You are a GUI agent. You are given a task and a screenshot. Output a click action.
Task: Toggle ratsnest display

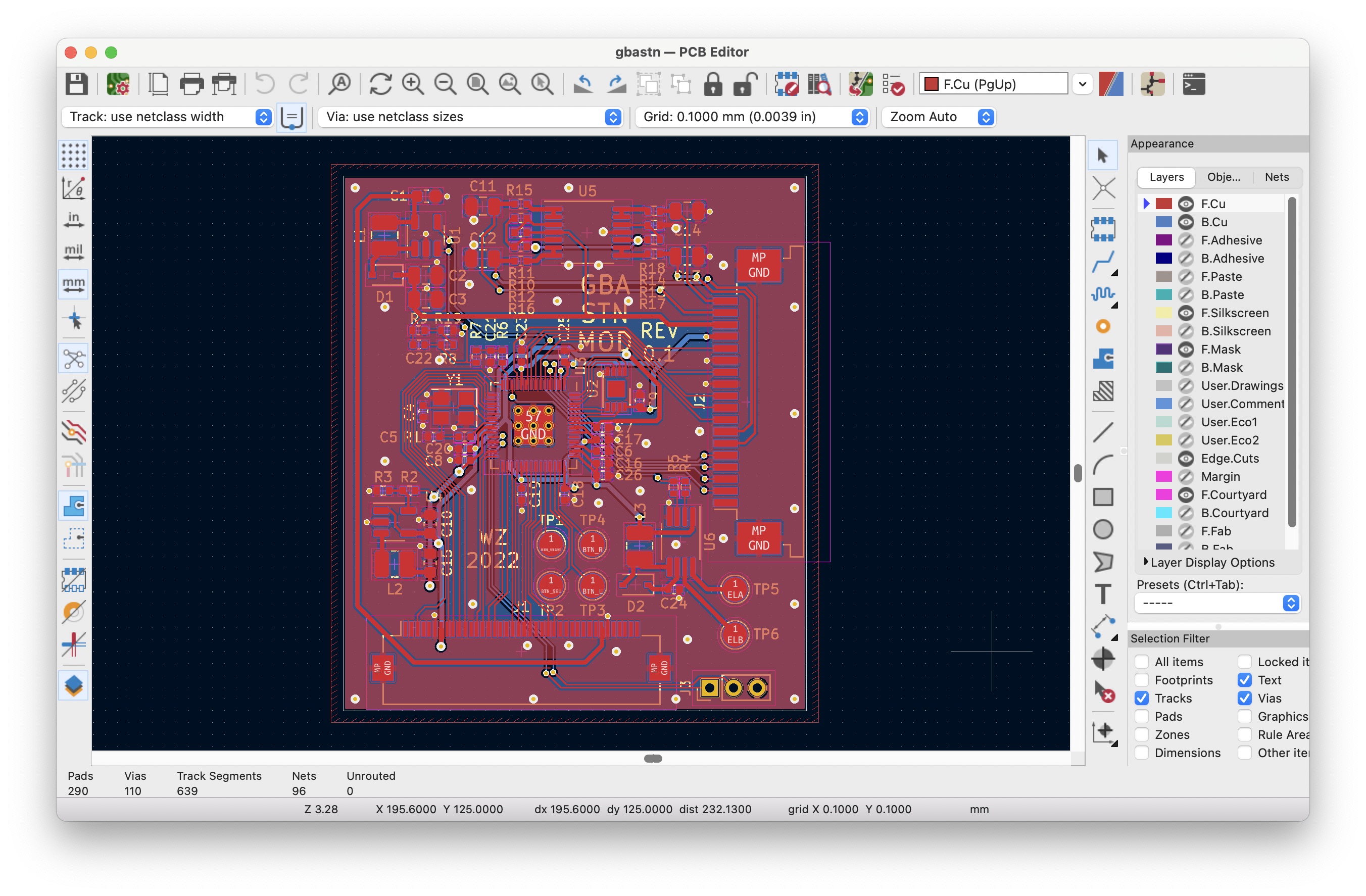[x=73, y=359]
